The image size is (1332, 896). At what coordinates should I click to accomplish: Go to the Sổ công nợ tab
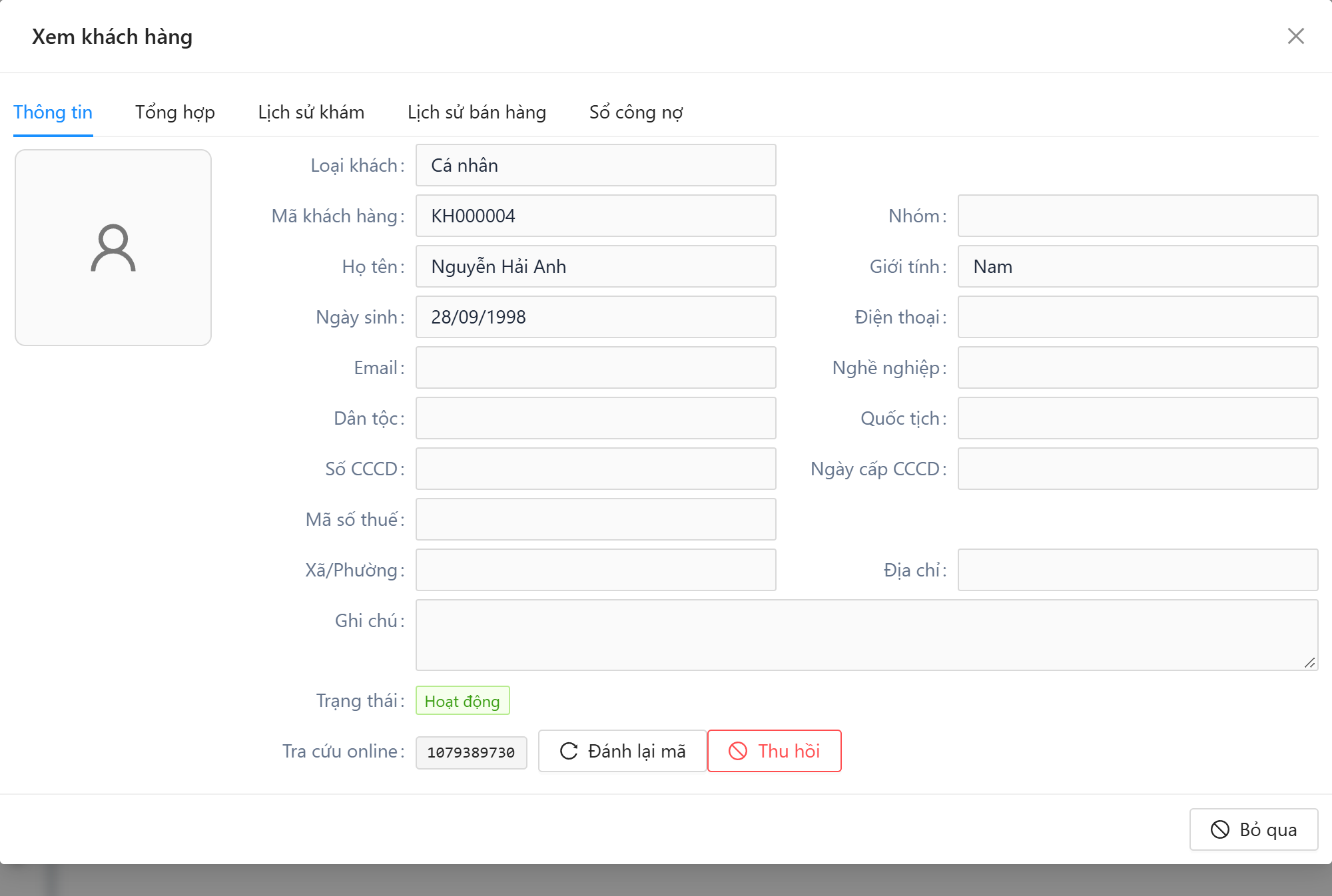tap(636, 112)
